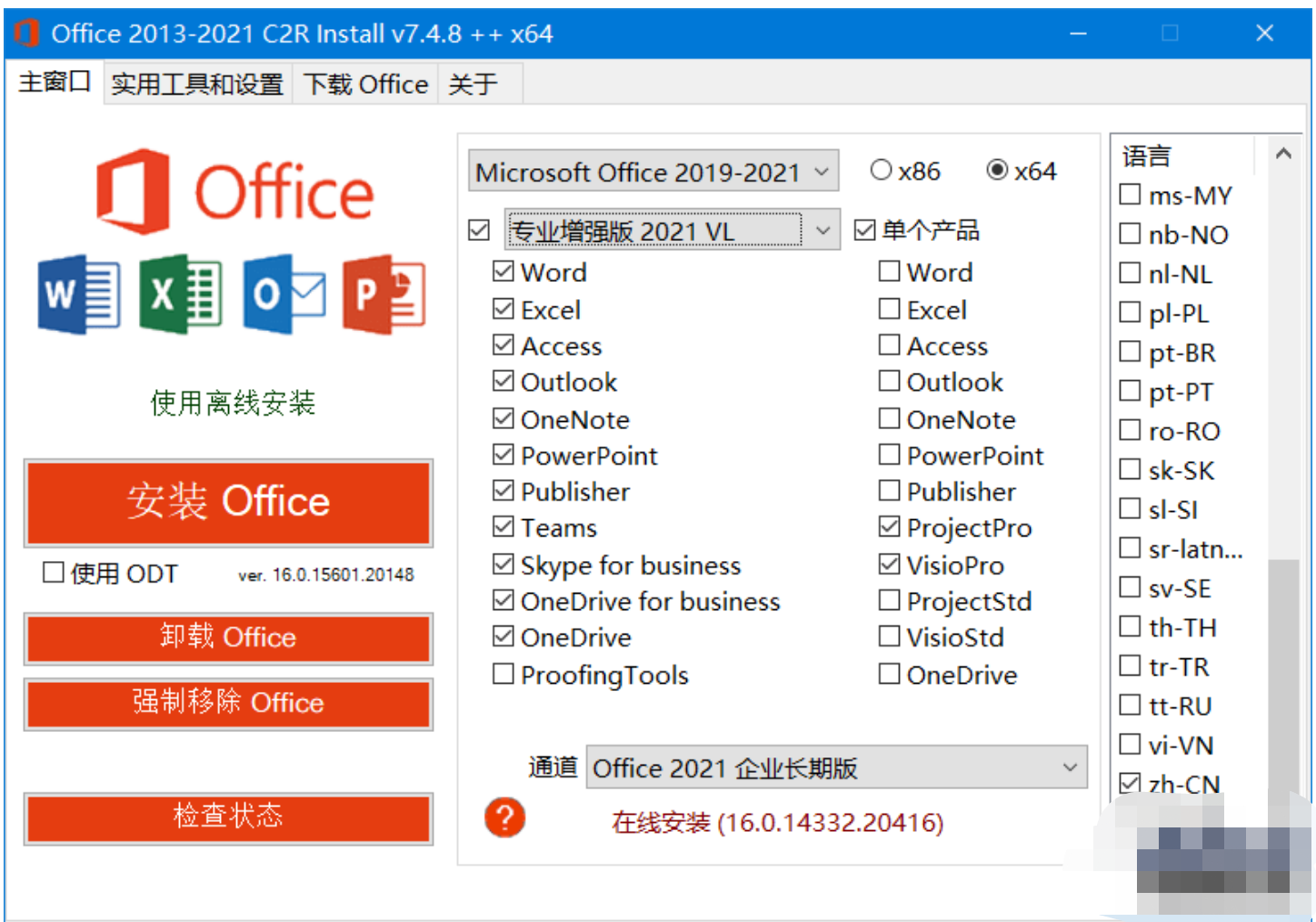Image resolution: width=1316 pixels, height=922 pixels.
Task: Enable the ProofingTools checkbox
Action: tap(503, 675)
